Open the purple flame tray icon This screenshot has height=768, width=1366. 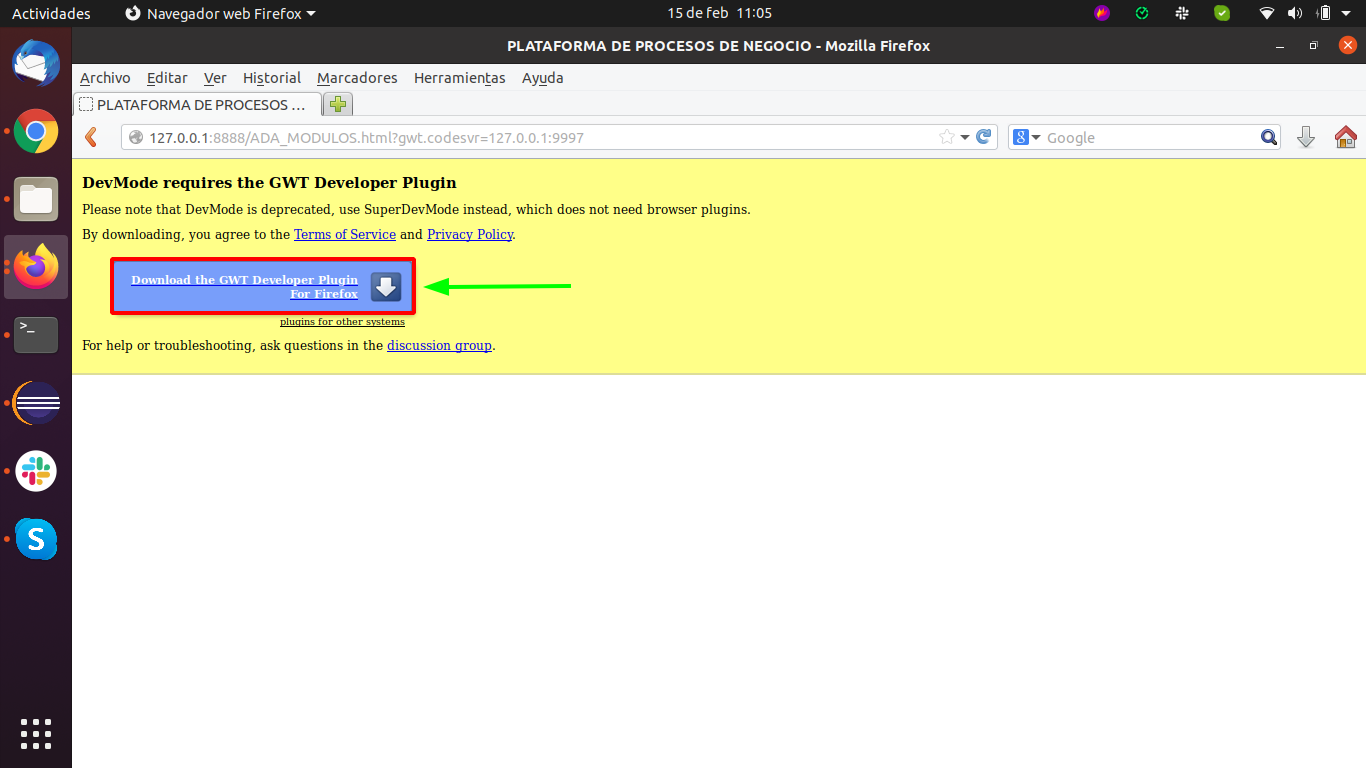pyautogui.click(x=1102, y=13)
